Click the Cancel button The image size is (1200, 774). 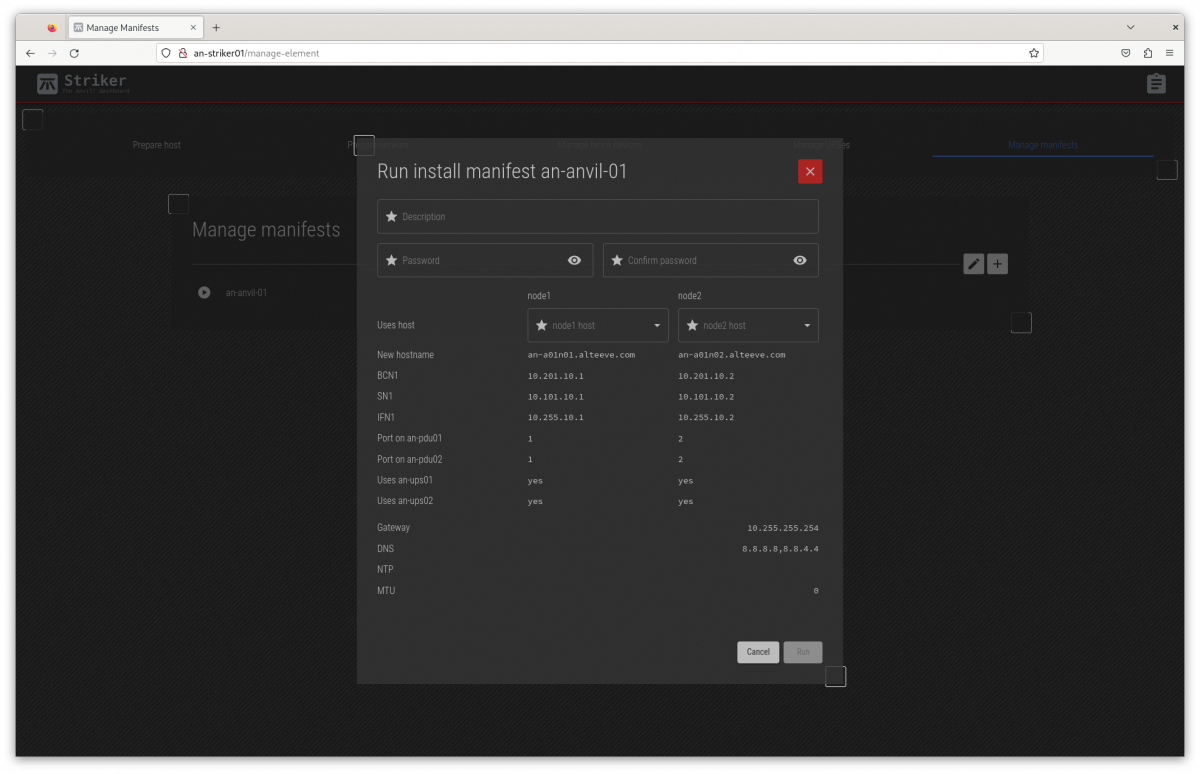758,652
